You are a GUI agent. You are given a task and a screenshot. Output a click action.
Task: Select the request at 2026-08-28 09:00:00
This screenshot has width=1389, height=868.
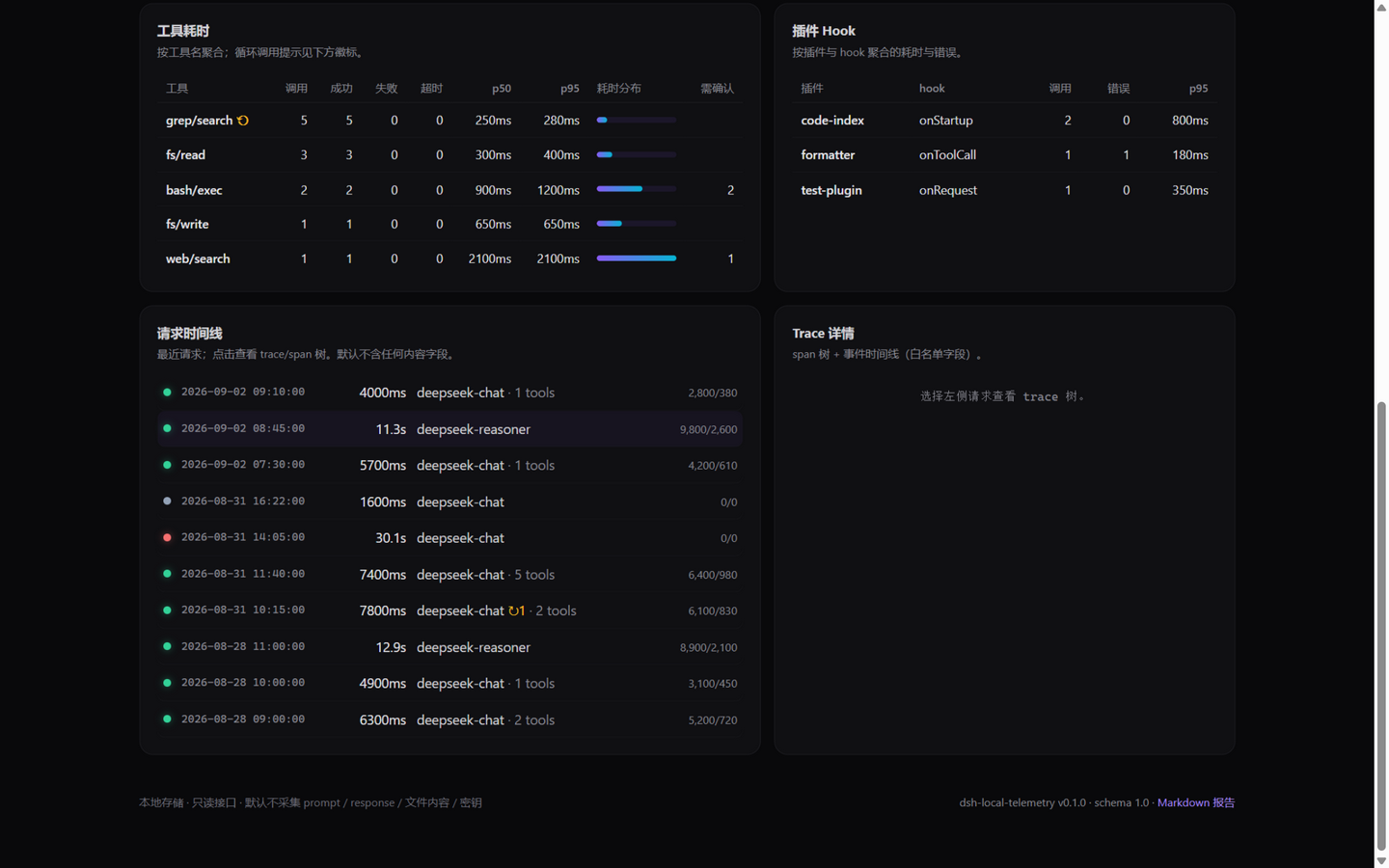point(449,719)
